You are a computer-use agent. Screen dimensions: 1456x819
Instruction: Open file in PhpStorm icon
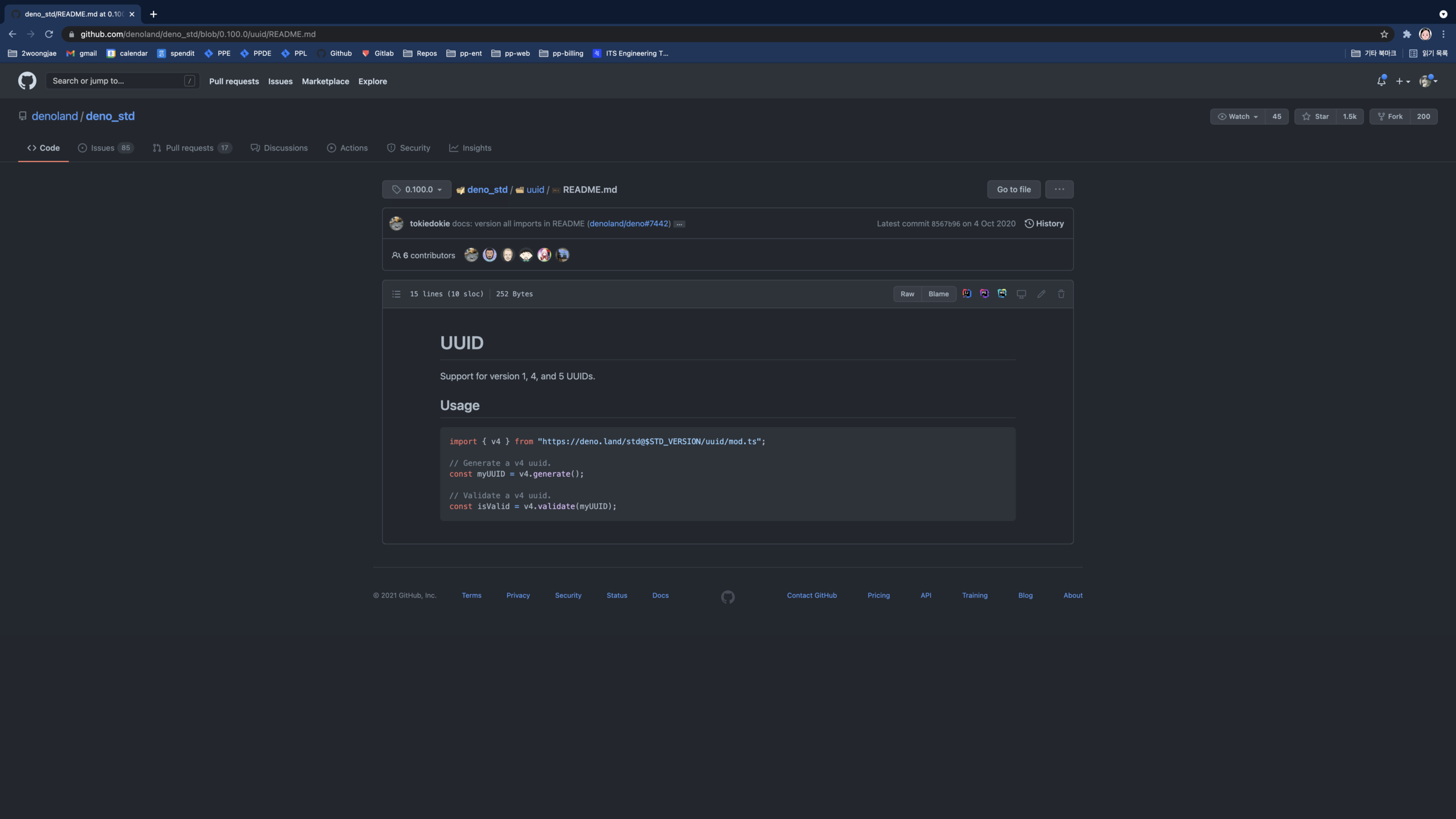(984, 294)
